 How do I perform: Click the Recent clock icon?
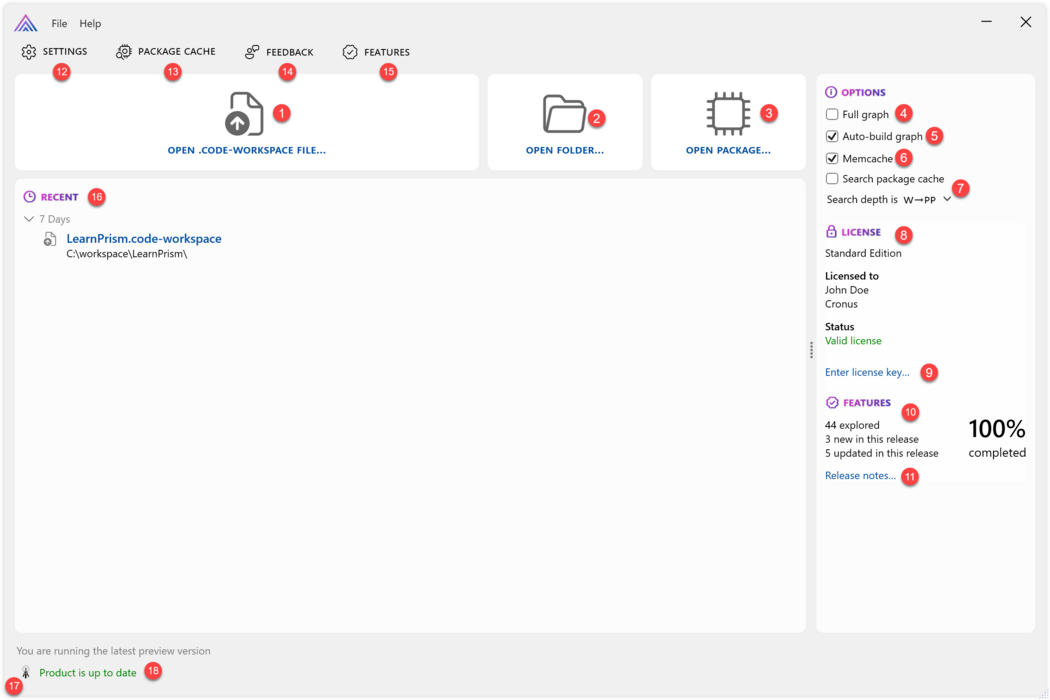click(29, 197)
